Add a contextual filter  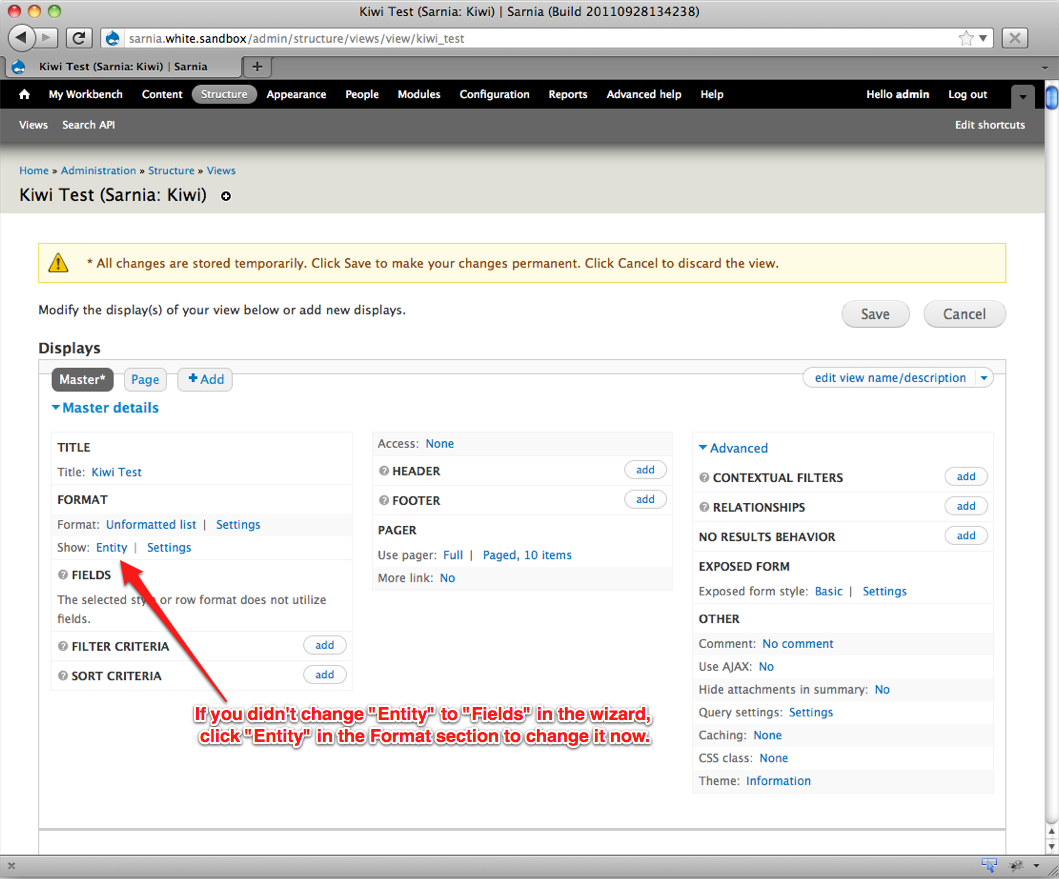click(966, 476)
